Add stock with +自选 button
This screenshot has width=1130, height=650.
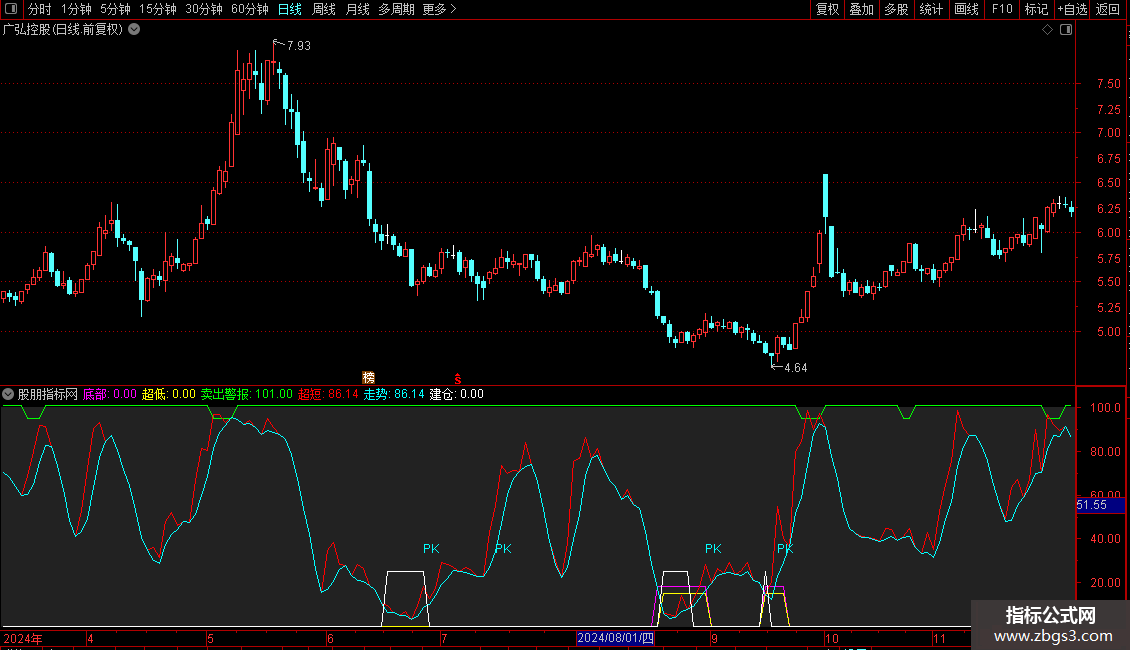pos(1072,9)
